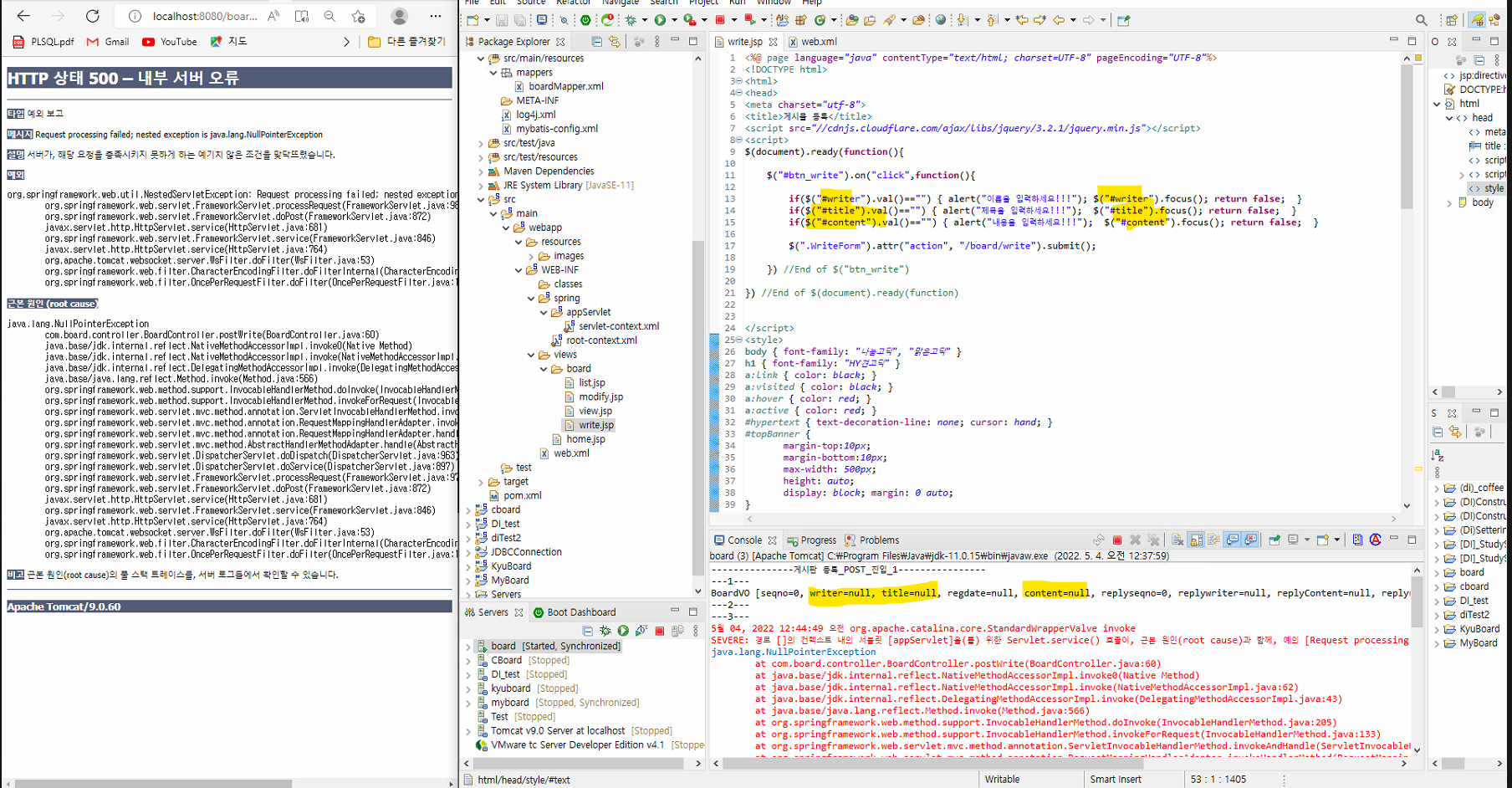Click the Open Perspective icon
This screenshot has width=1512, height=788.
tap(1452, 20)
